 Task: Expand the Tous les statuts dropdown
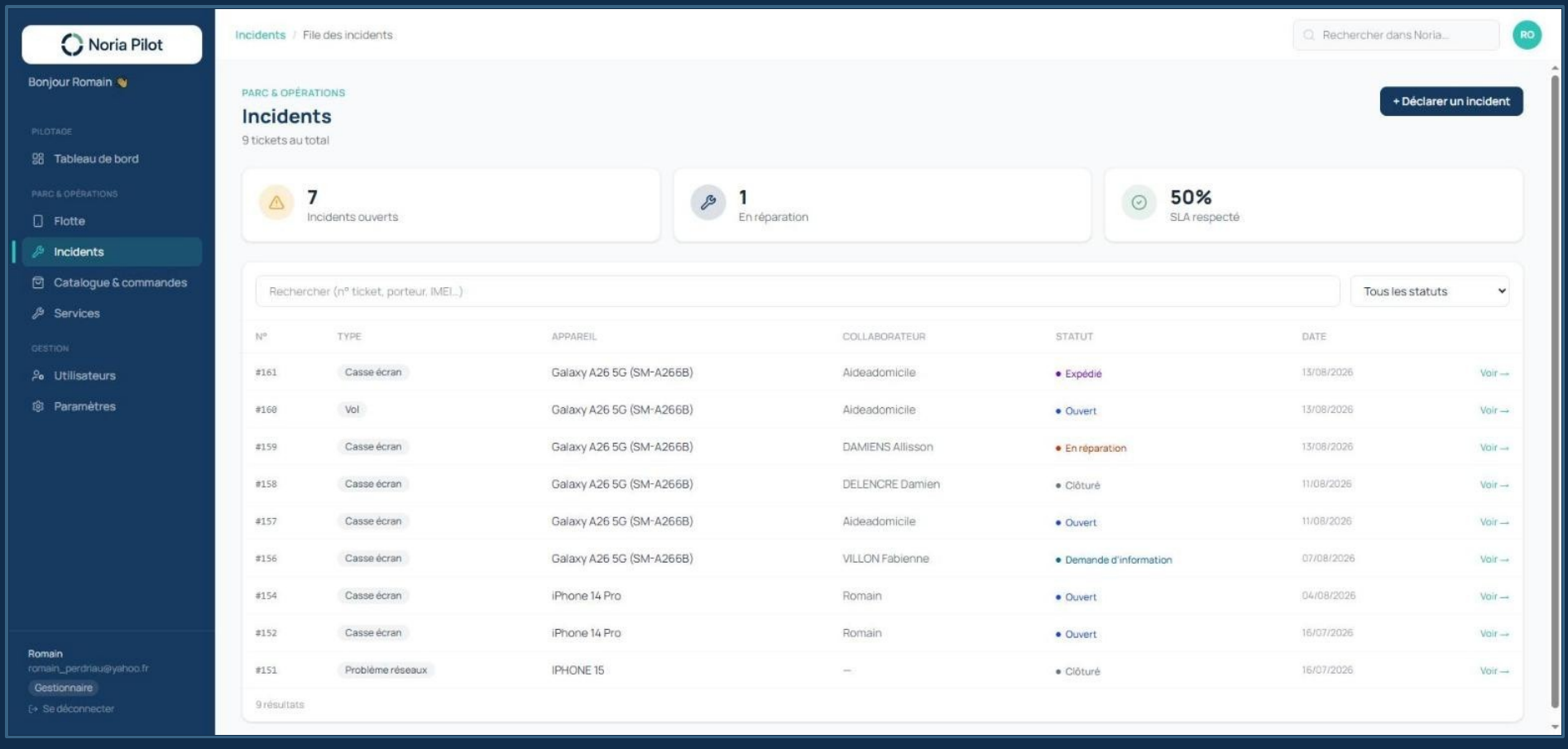1430,291
